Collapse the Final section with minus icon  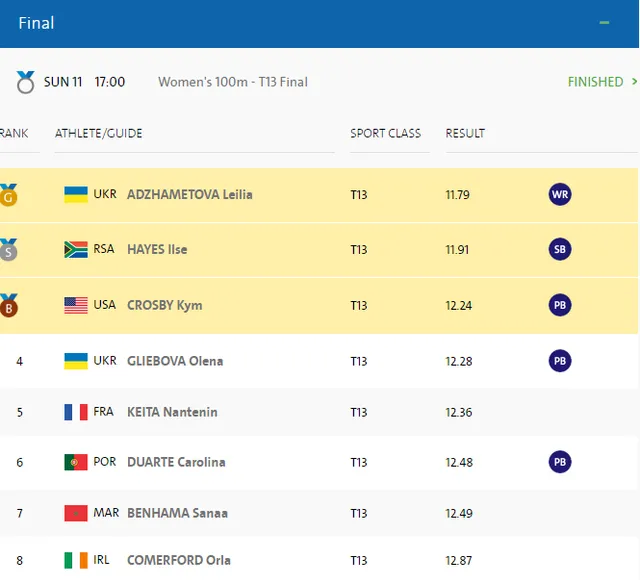coord(603,23)
